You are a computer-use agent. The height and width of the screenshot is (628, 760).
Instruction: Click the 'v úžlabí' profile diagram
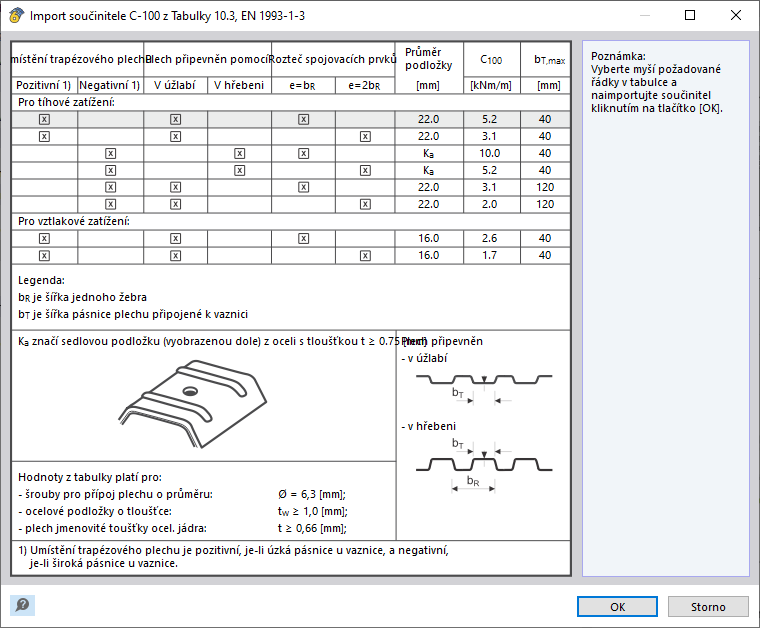(x=484, y=389)
